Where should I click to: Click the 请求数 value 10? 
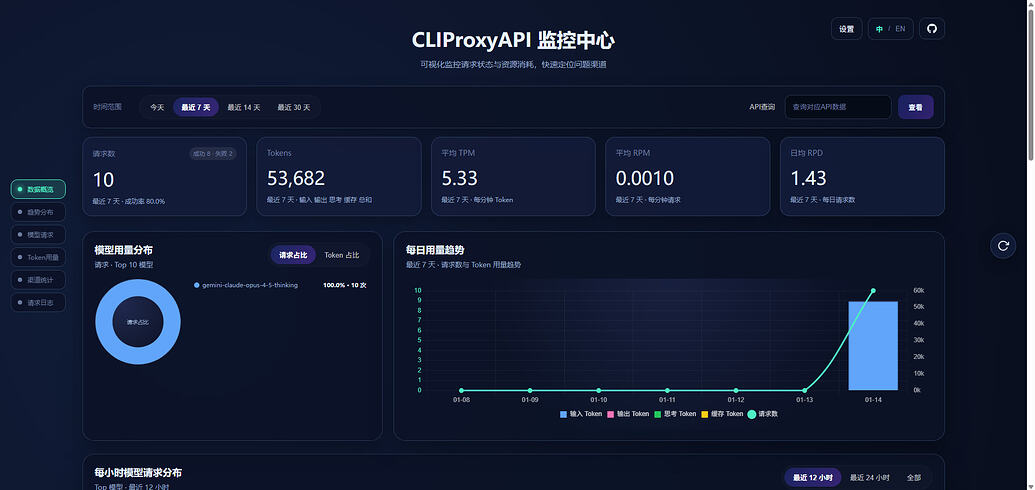click(104, 179)
